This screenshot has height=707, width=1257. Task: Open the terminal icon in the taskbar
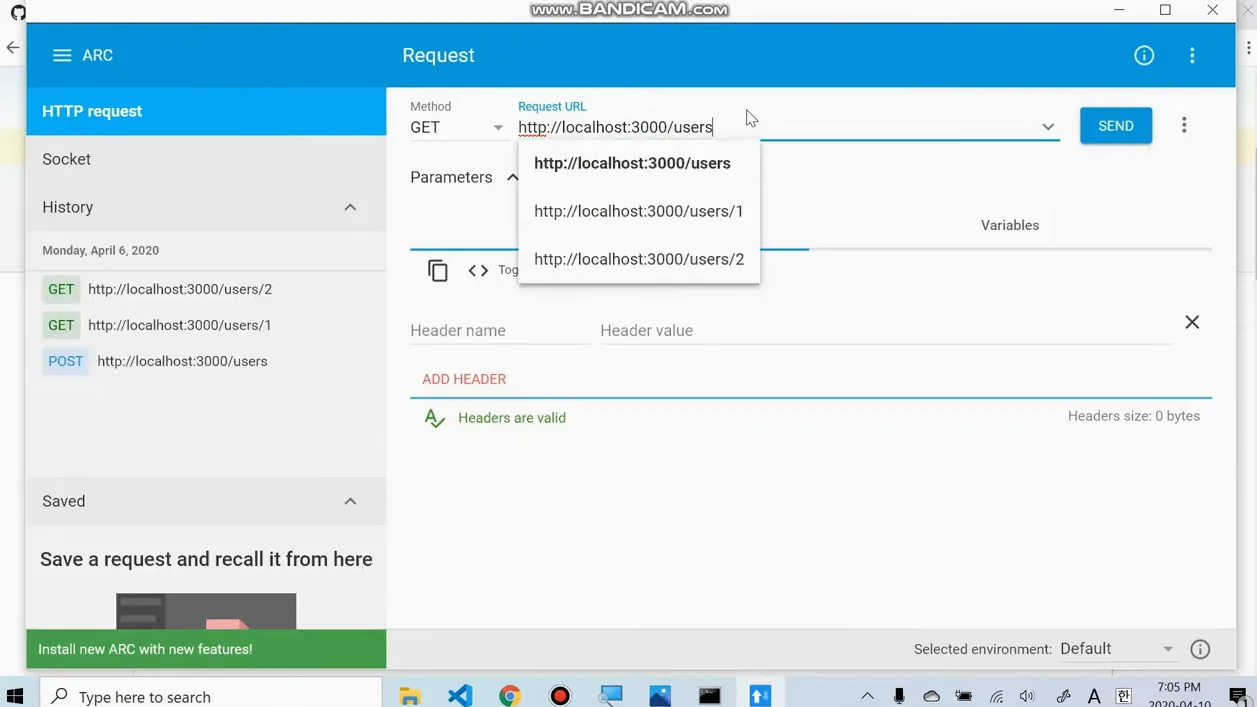click(x=710, y=695)
